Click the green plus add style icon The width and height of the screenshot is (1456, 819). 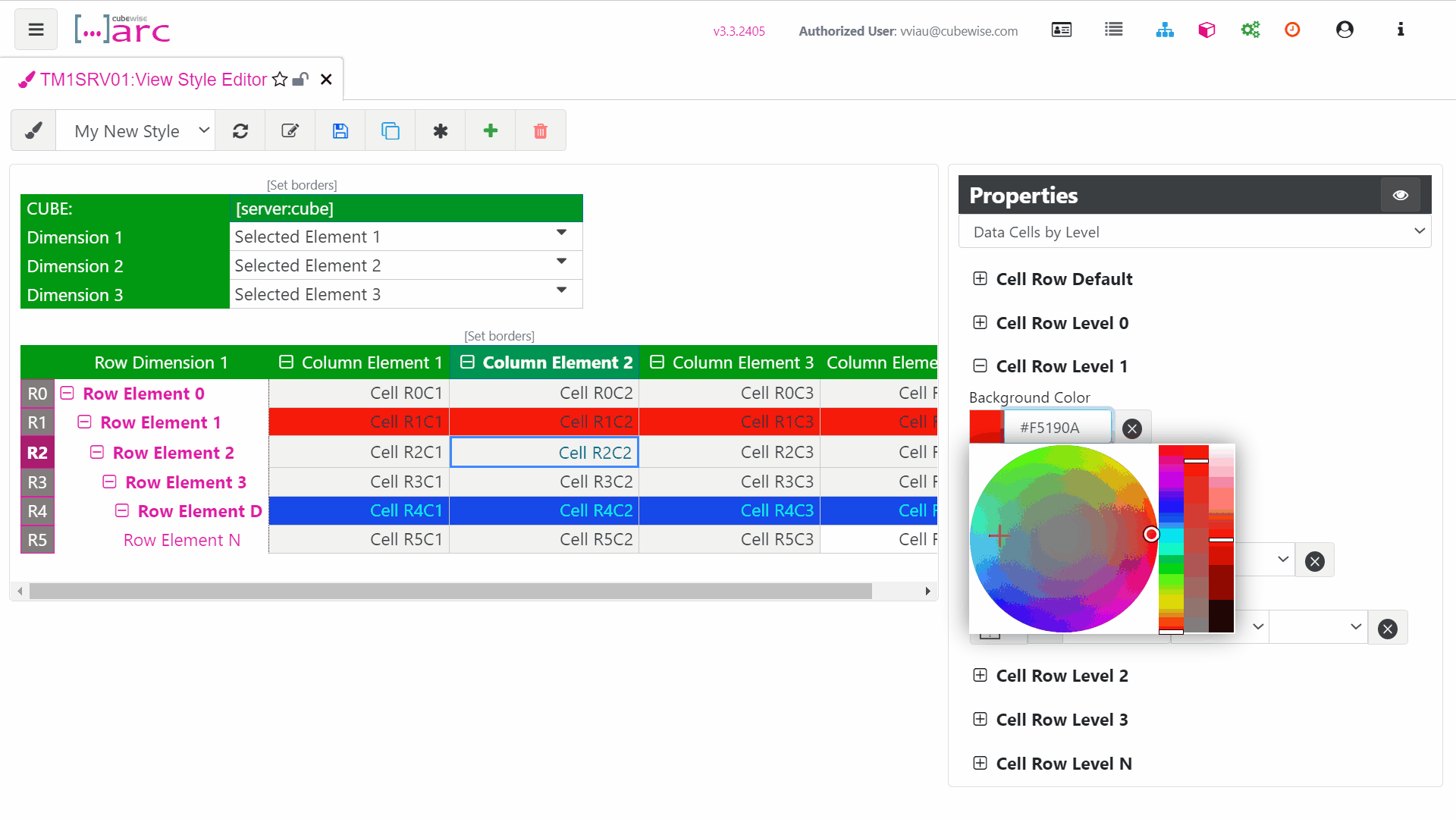(491, 131)
